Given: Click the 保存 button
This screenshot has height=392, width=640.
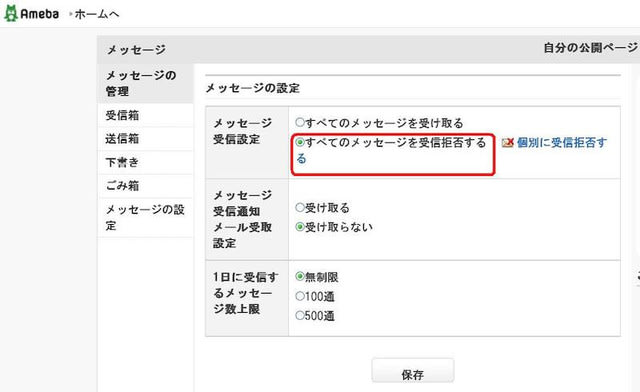Looking at the screenshot, I should pos(413,371).
